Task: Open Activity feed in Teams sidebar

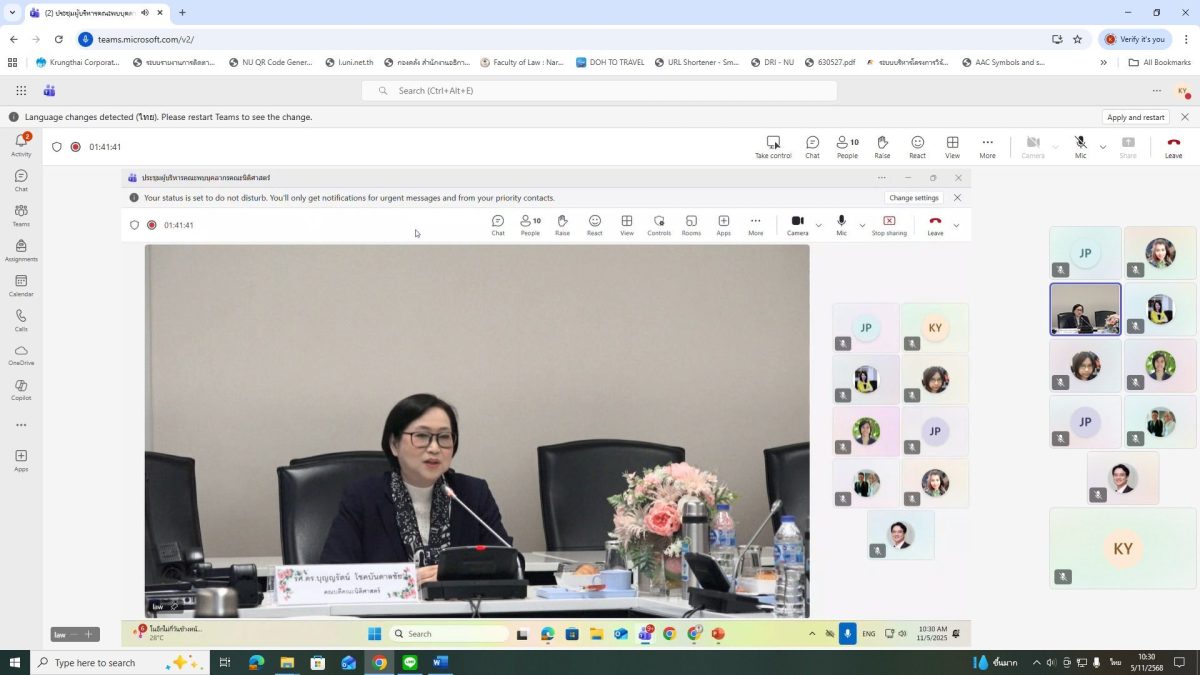Action: tap(21, 143)
